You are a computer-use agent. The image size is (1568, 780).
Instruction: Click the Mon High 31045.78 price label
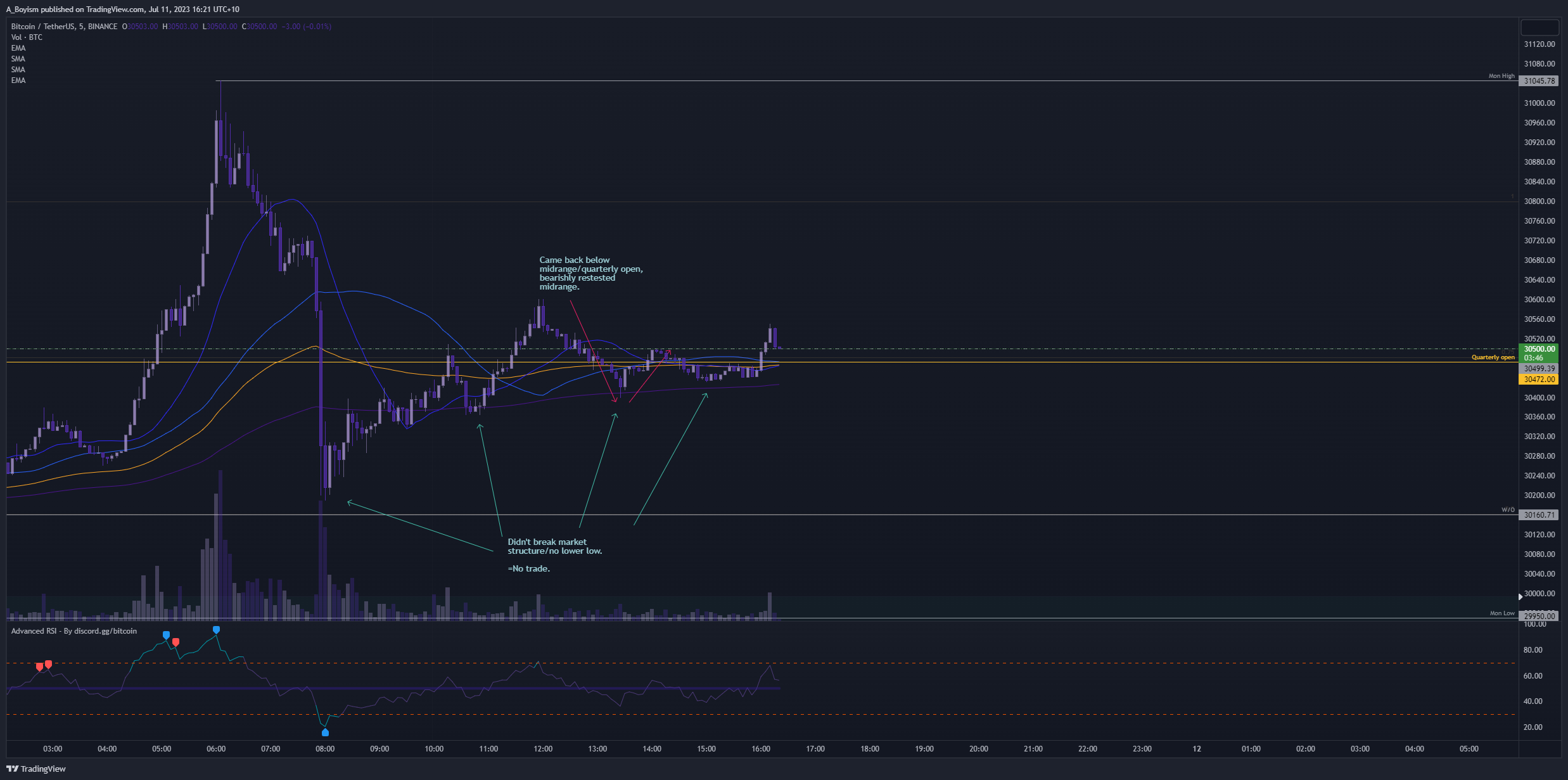1539,81
